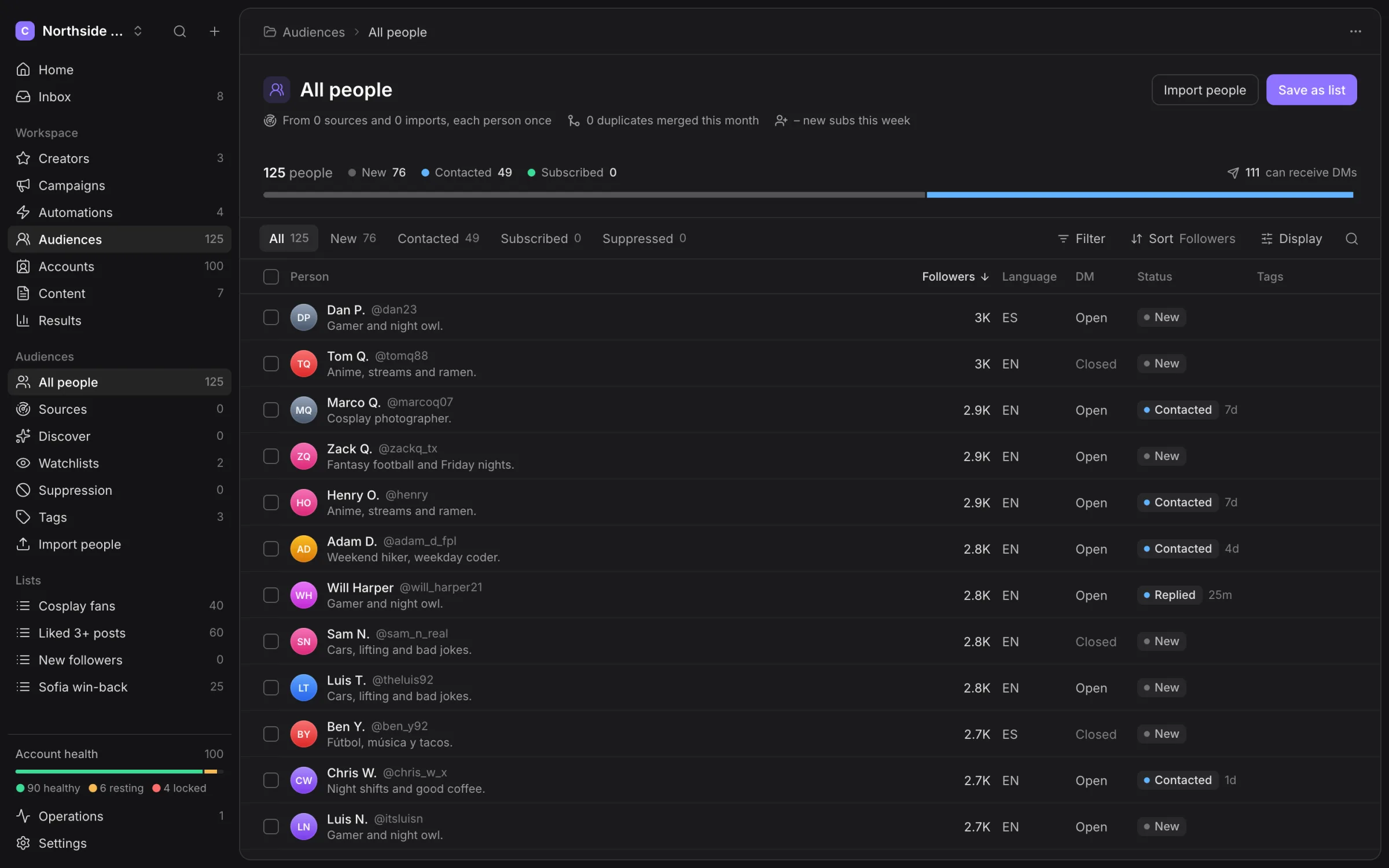Go to Home in the sidebar
Screen dimensions: 1389x868
click(x=119, y=69)
